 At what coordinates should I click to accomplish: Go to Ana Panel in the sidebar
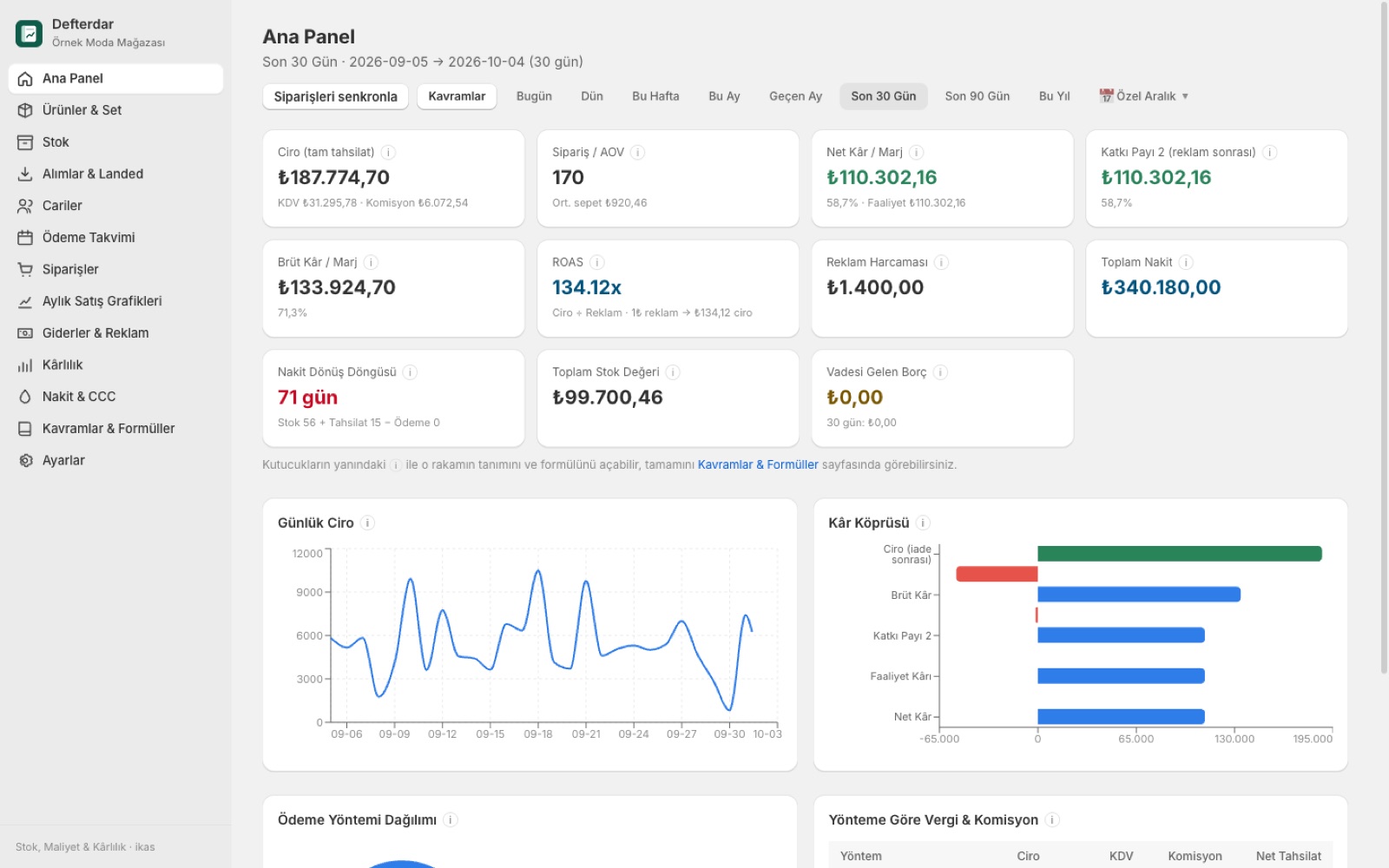[x=115, y=78]
